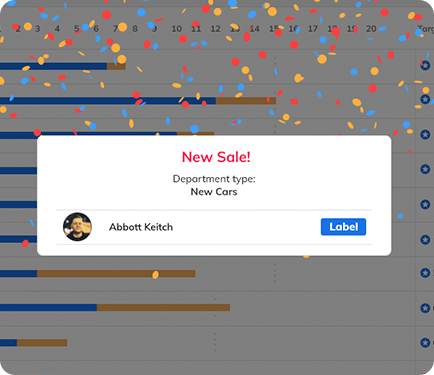Click the target star in the fifth row
434x375 pixels.
click(x=425, y=204)
